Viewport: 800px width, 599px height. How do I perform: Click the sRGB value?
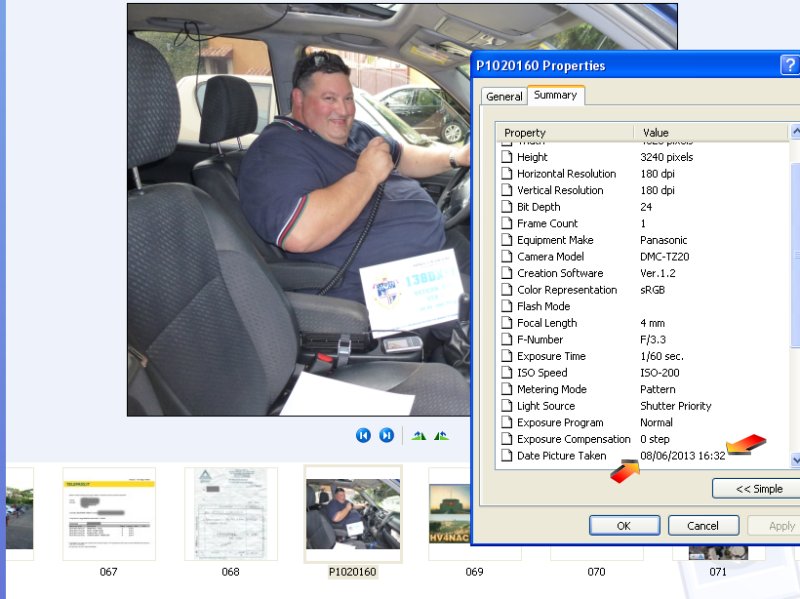click(653, 290)
